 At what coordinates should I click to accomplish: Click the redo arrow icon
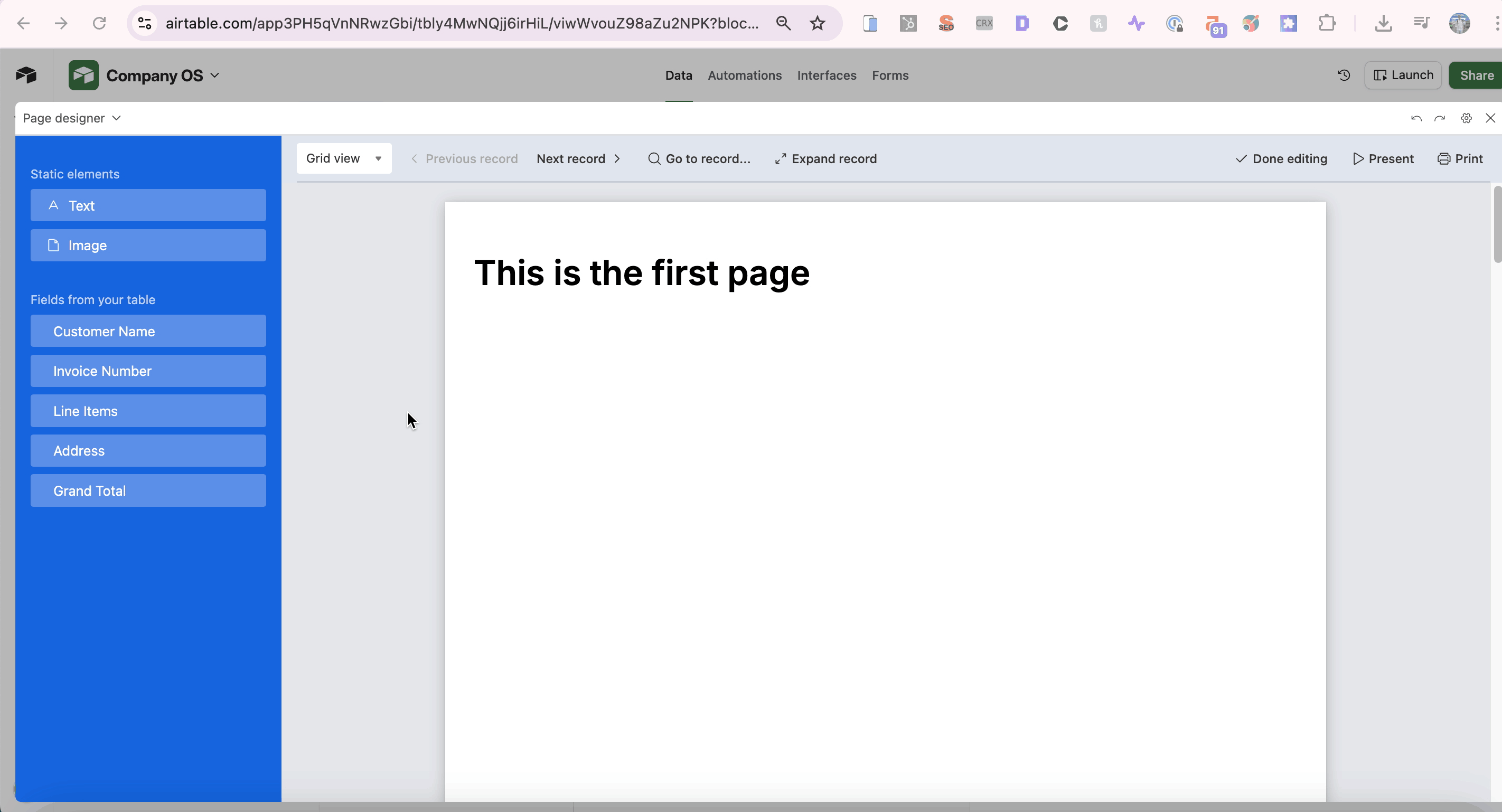pyautogui.click(x=1440, y=118)
